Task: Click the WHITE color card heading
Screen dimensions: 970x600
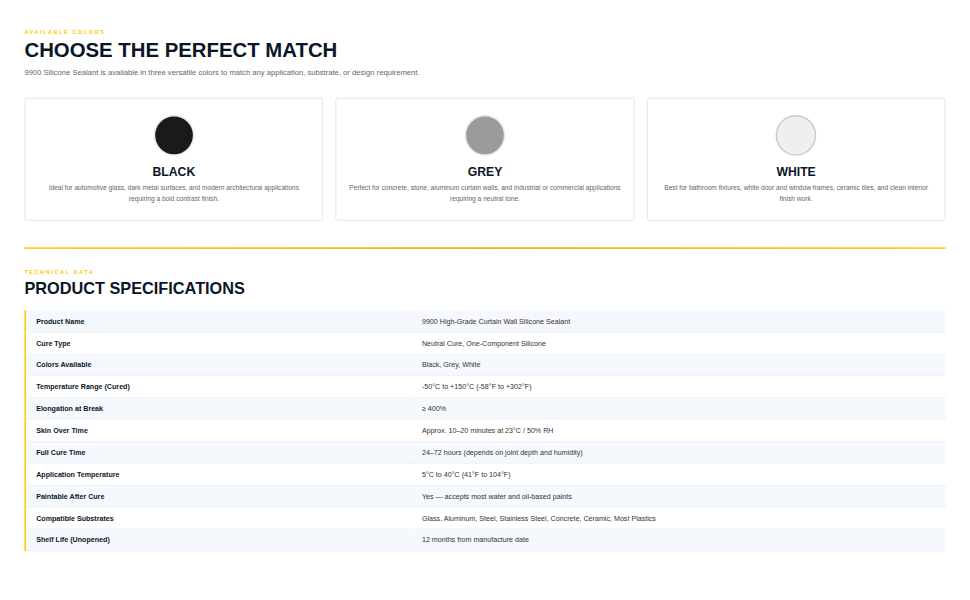Action: click(796, 171)
